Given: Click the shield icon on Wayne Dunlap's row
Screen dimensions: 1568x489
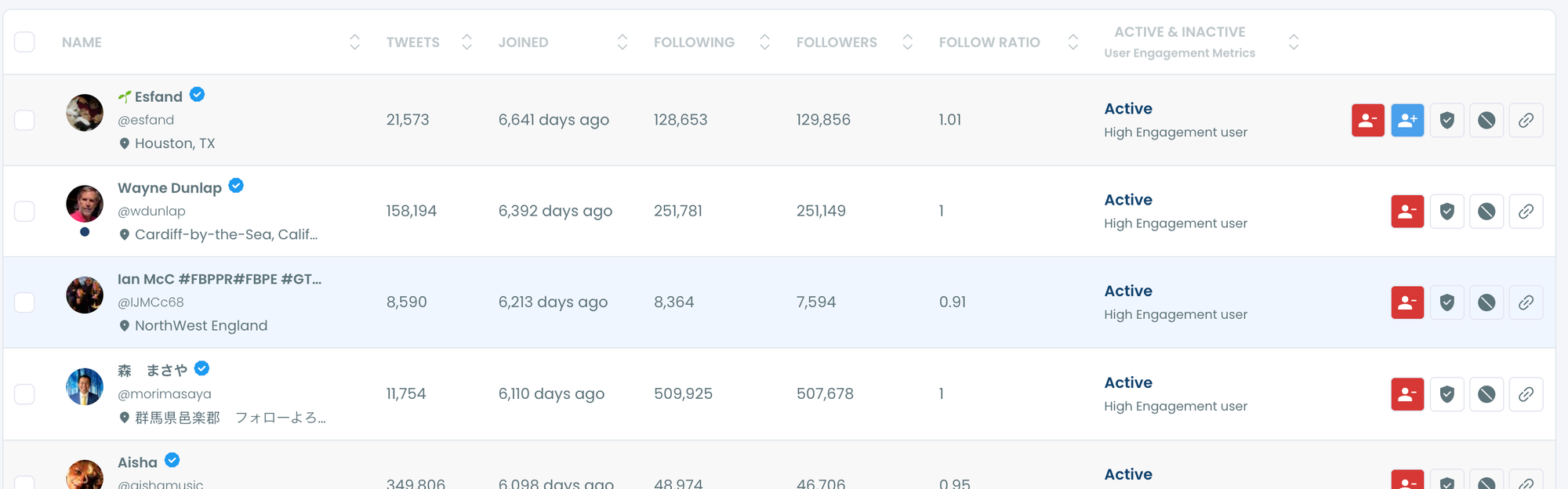Looking at the screenshot, I should (1446, 211).
